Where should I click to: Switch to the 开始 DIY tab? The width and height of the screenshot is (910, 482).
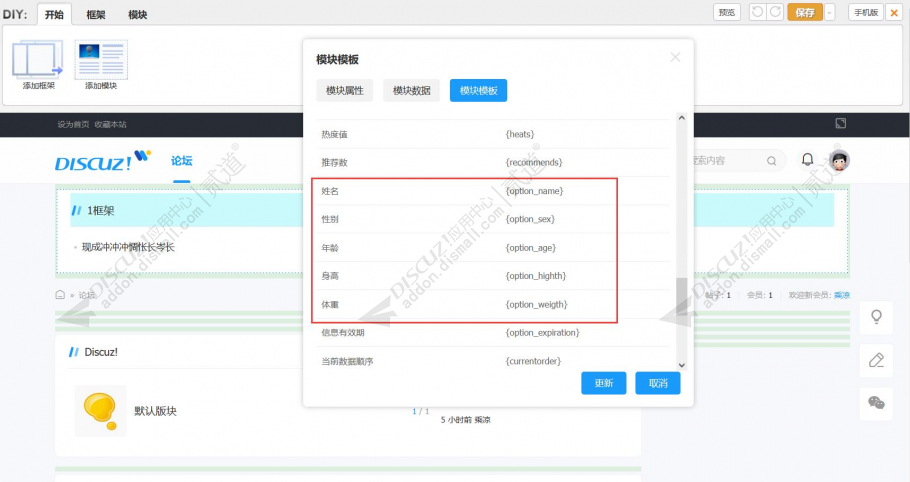coord(55,15)
